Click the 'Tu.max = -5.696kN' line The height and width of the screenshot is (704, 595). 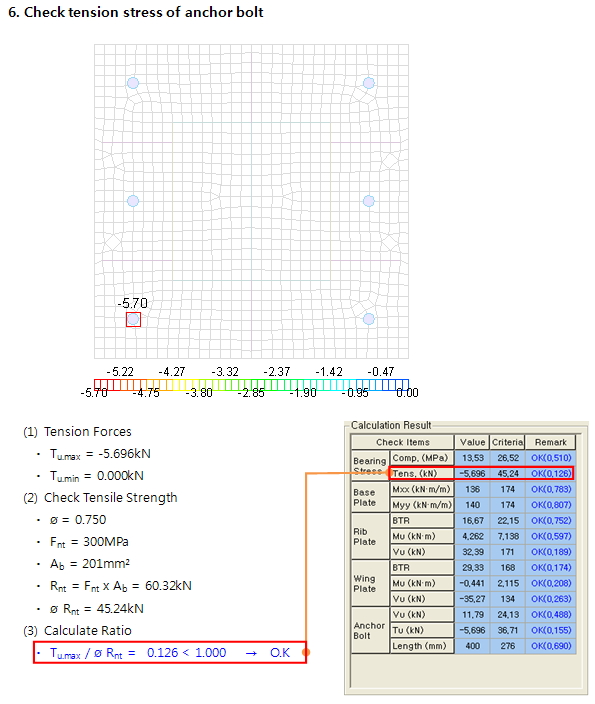[x=100, y=454]
